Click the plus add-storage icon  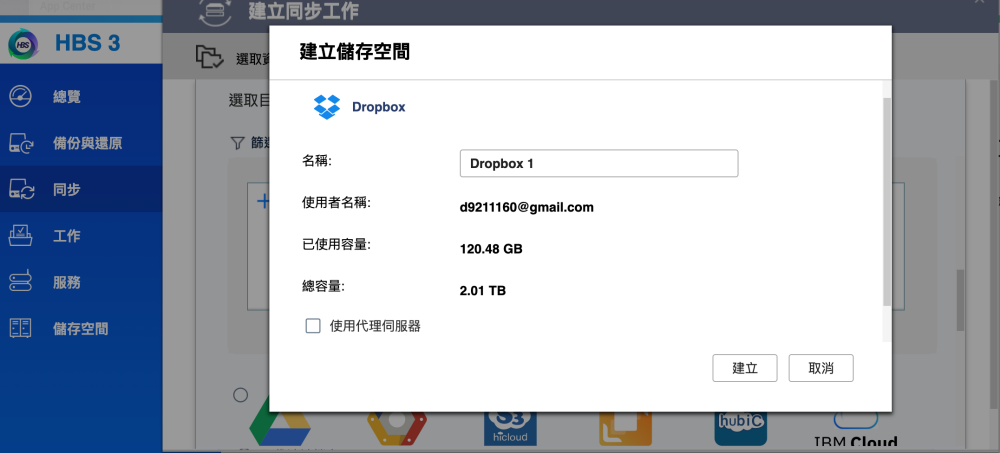click(262, 202)
